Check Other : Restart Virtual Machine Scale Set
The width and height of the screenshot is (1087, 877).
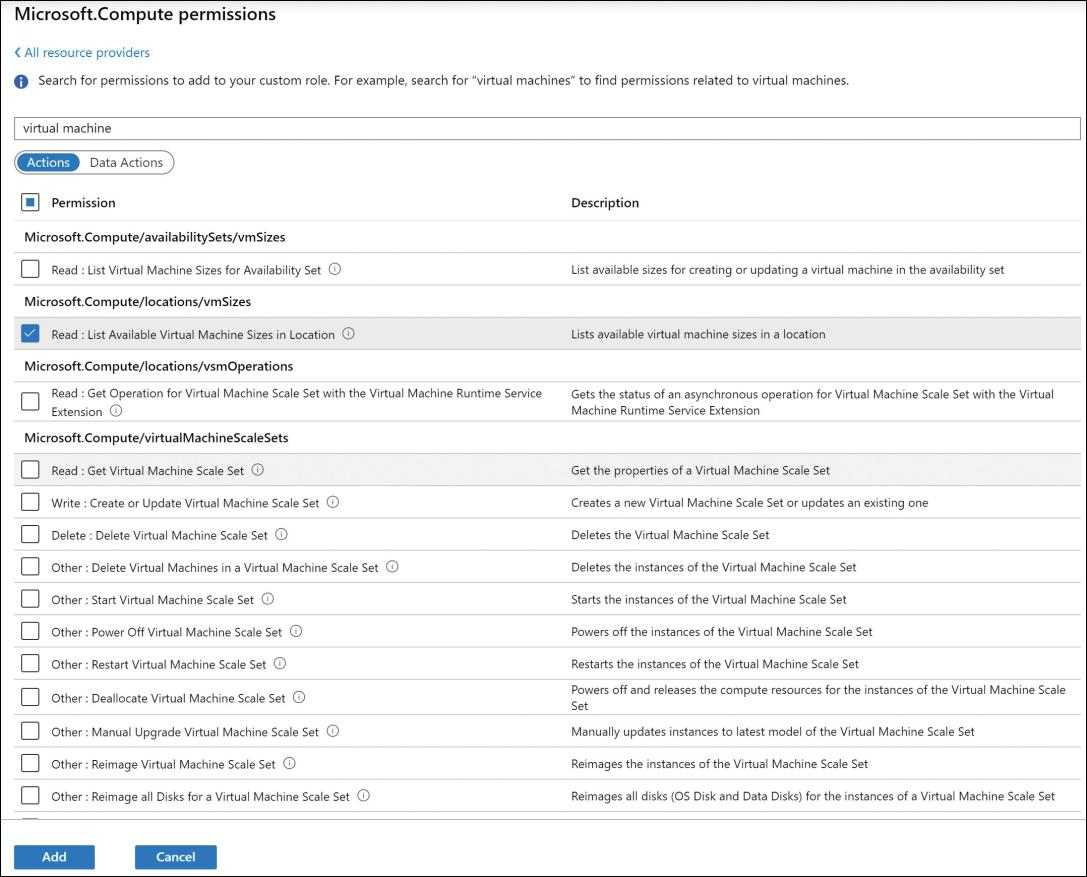[30, 663]
